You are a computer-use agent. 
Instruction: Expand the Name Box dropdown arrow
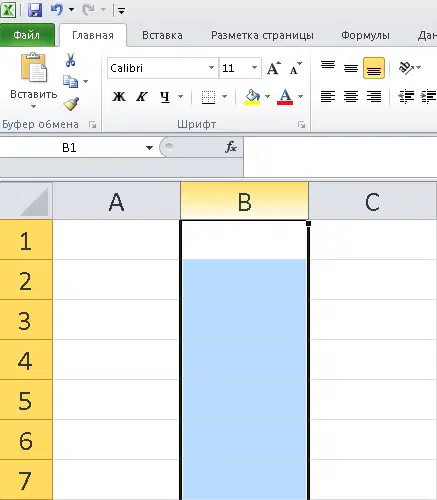tap(149, 147)
